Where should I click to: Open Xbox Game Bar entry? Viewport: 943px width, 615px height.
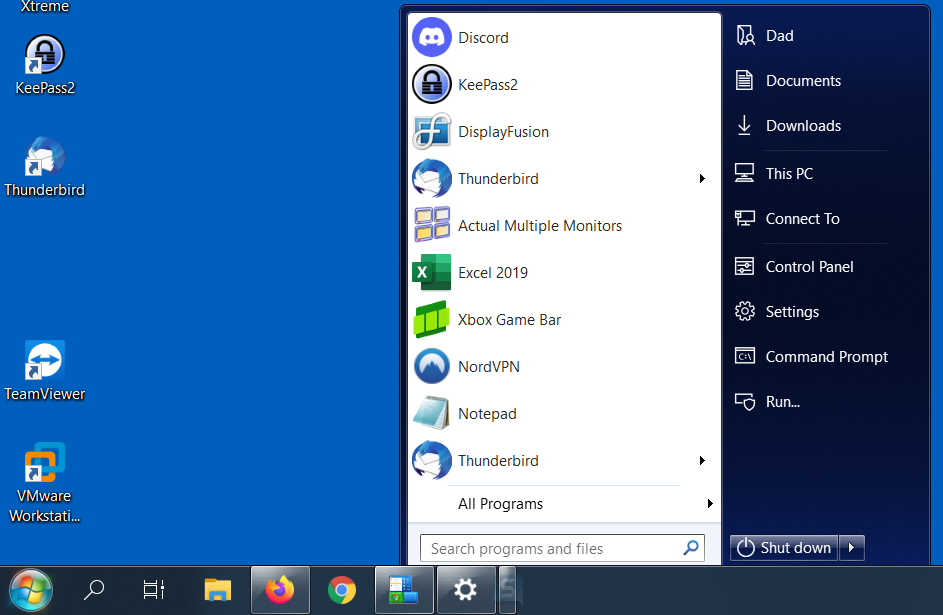click(x=564, y=319)
